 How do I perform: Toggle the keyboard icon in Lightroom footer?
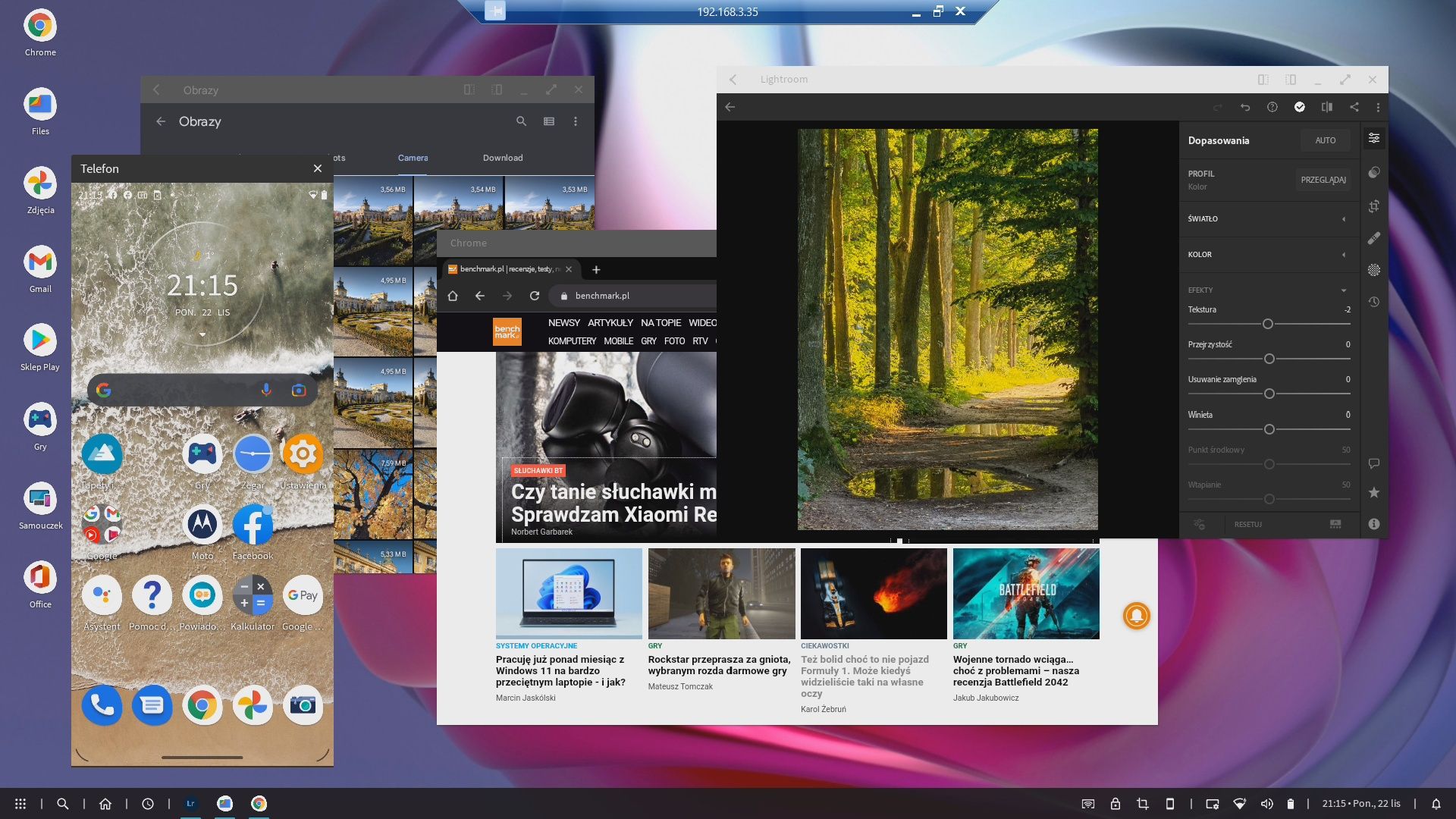[1335, 524]
